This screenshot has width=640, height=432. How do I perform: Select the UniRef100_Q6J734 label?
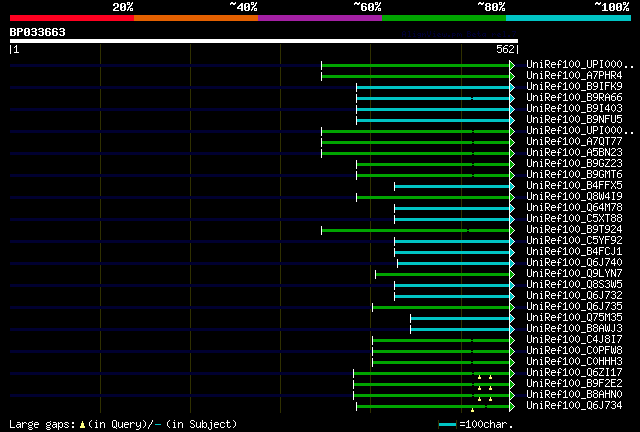pyautogui.click(x=574, y=406)
